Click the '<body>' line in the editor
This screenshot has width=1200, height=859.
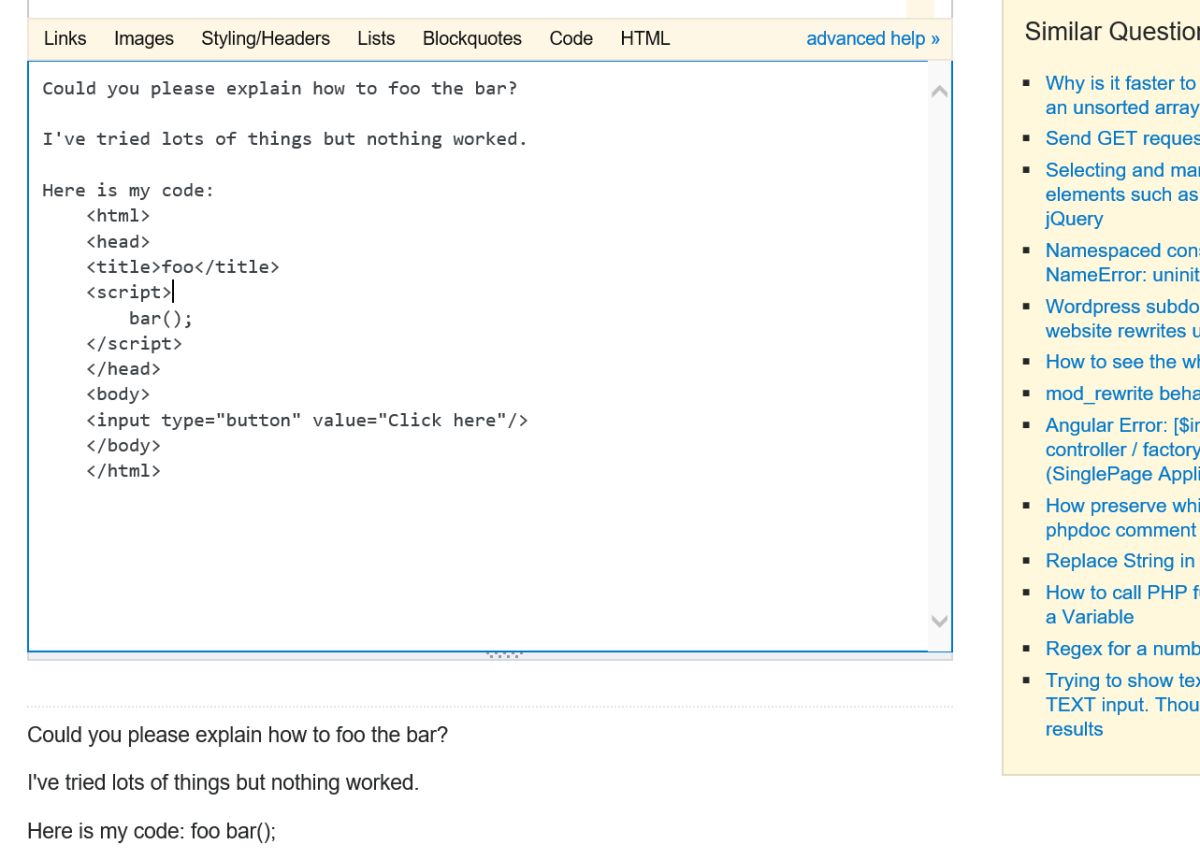118,394
